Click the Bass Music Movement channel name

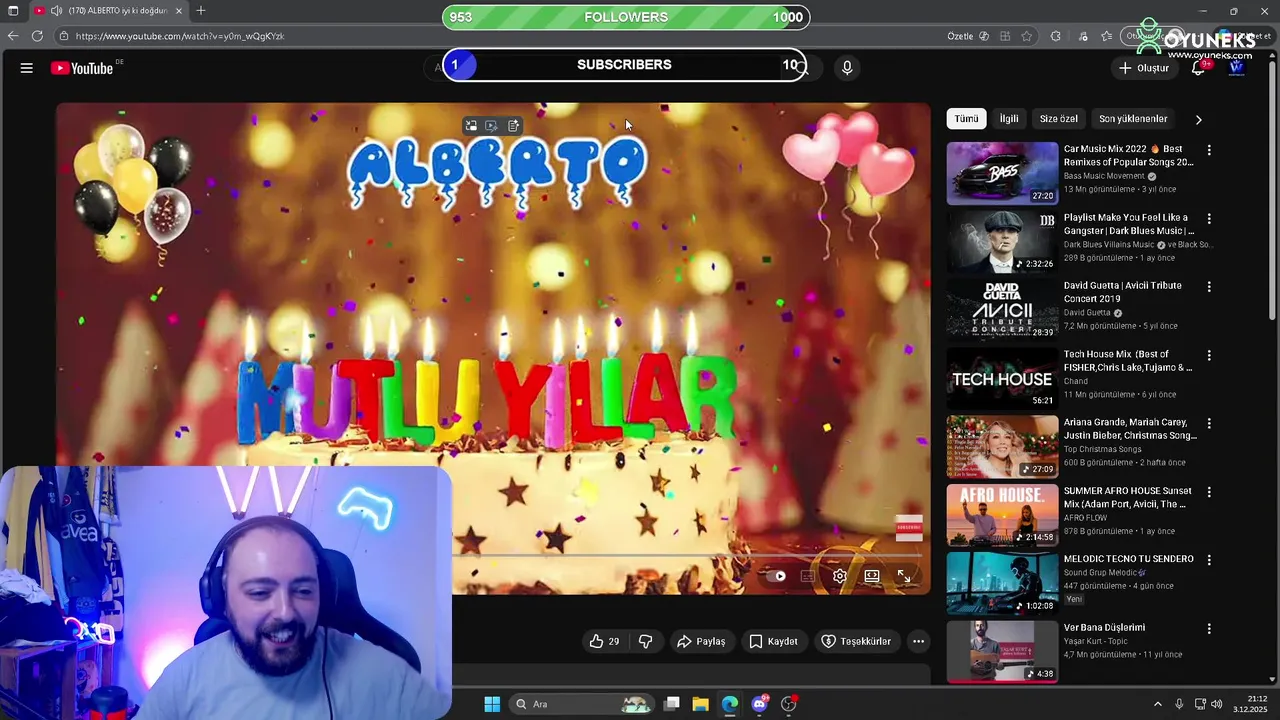[x=1104, y=176]
